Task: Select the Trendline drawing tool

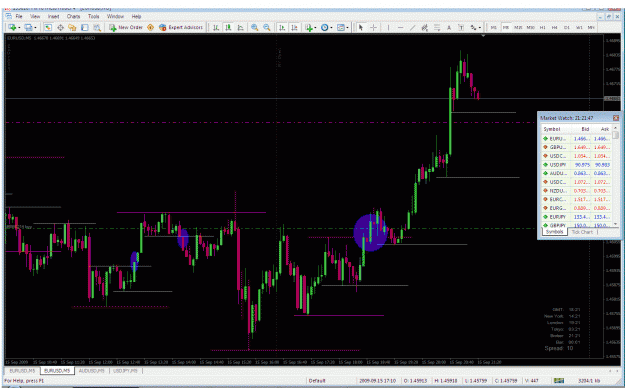Action: pyautogui.click(x=413, y=28)
